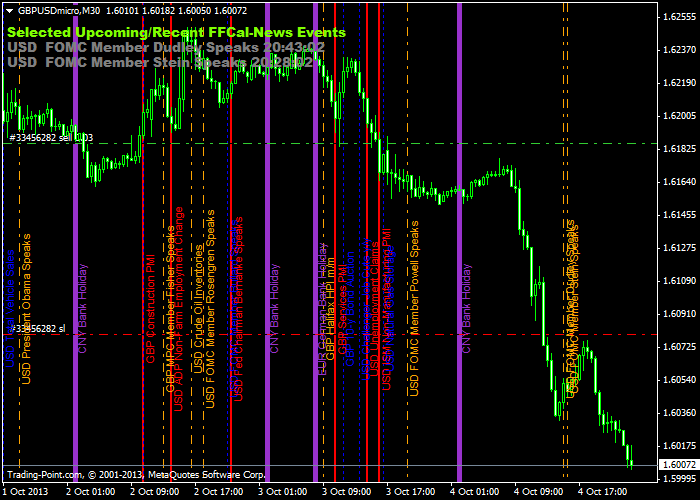Image resolution: width=700 pixels, height=500 pixels.
Task: Click the 1 Oct 2013 date label
Action: point(25,492)
